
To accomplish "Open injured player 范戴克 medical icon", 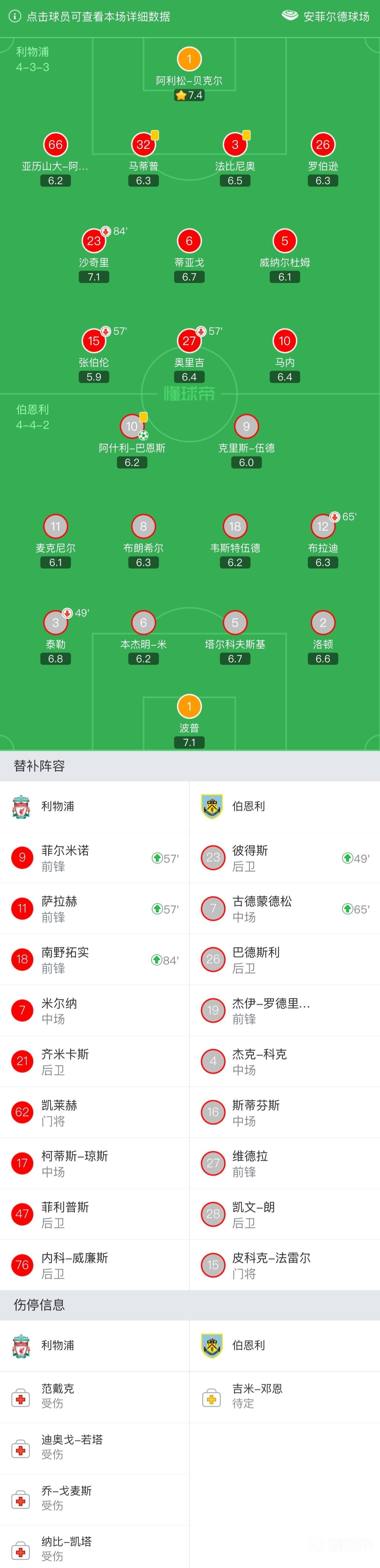I will (x=20, y=1397).
